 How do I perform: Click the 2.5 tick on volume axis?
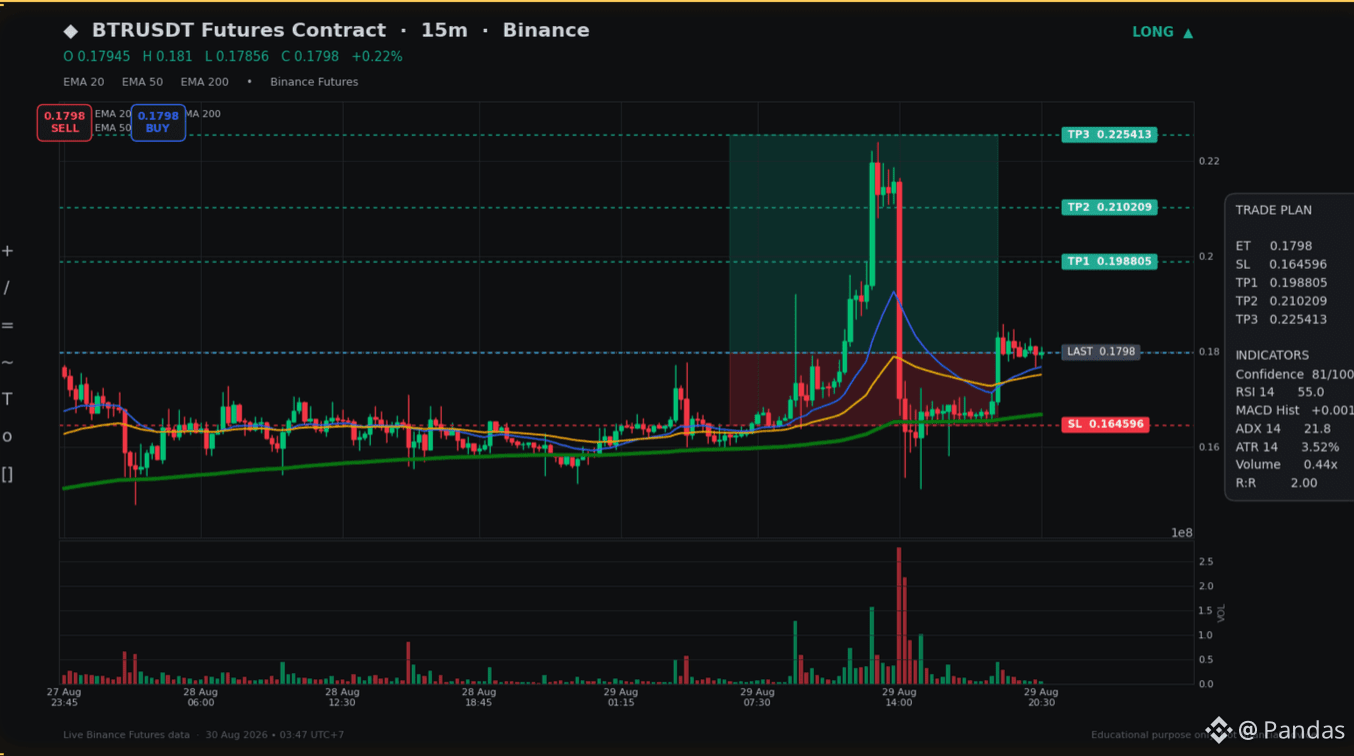coord(1206,562)
